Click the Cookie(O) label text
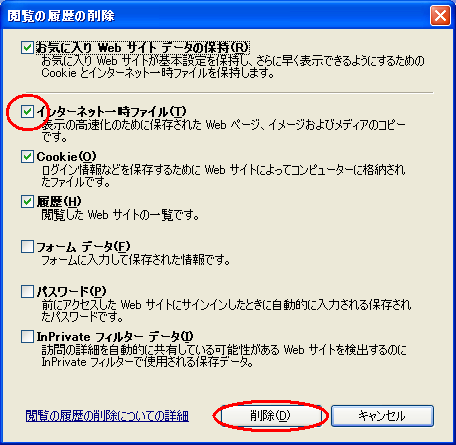The width and height of the screenshot is (456, 445). click(66, 157)
